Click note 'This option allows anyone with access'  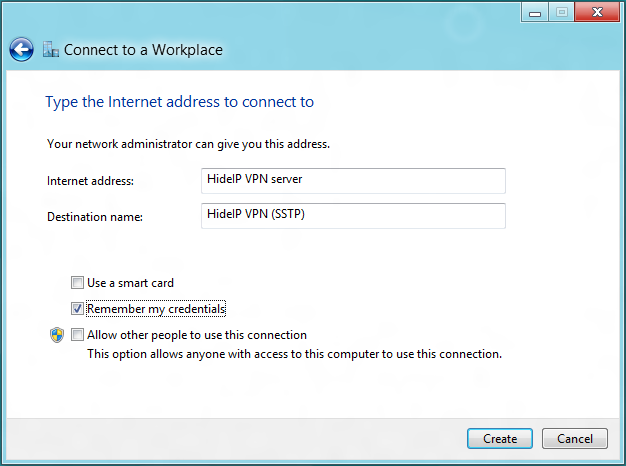[x=294, y=354]
